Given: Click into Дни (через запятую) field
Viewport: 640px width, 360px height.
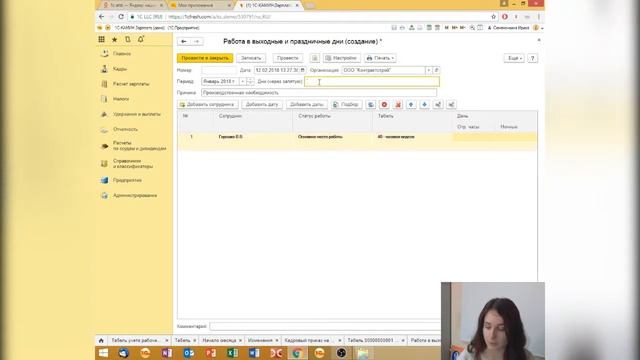Looking at the screenshot, I should pyautogui.click(x=372, y=82).
